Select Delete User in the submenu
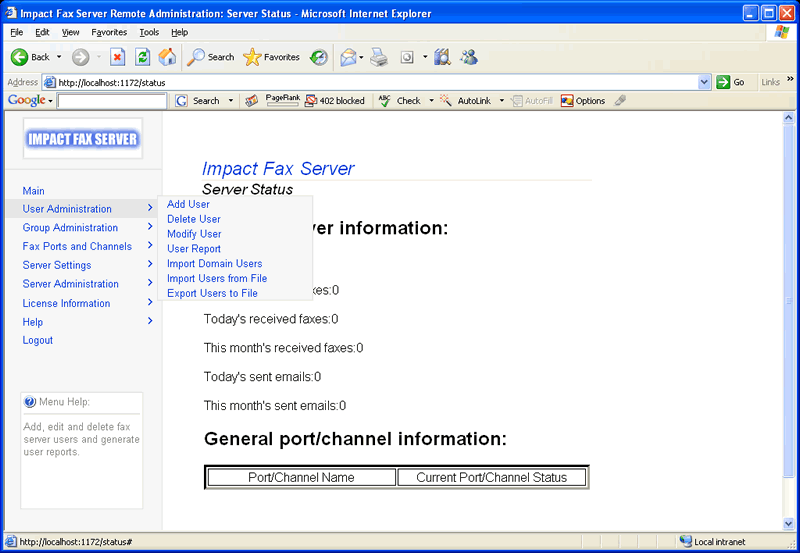The image size is (800, 553). (x=194, y=219)
